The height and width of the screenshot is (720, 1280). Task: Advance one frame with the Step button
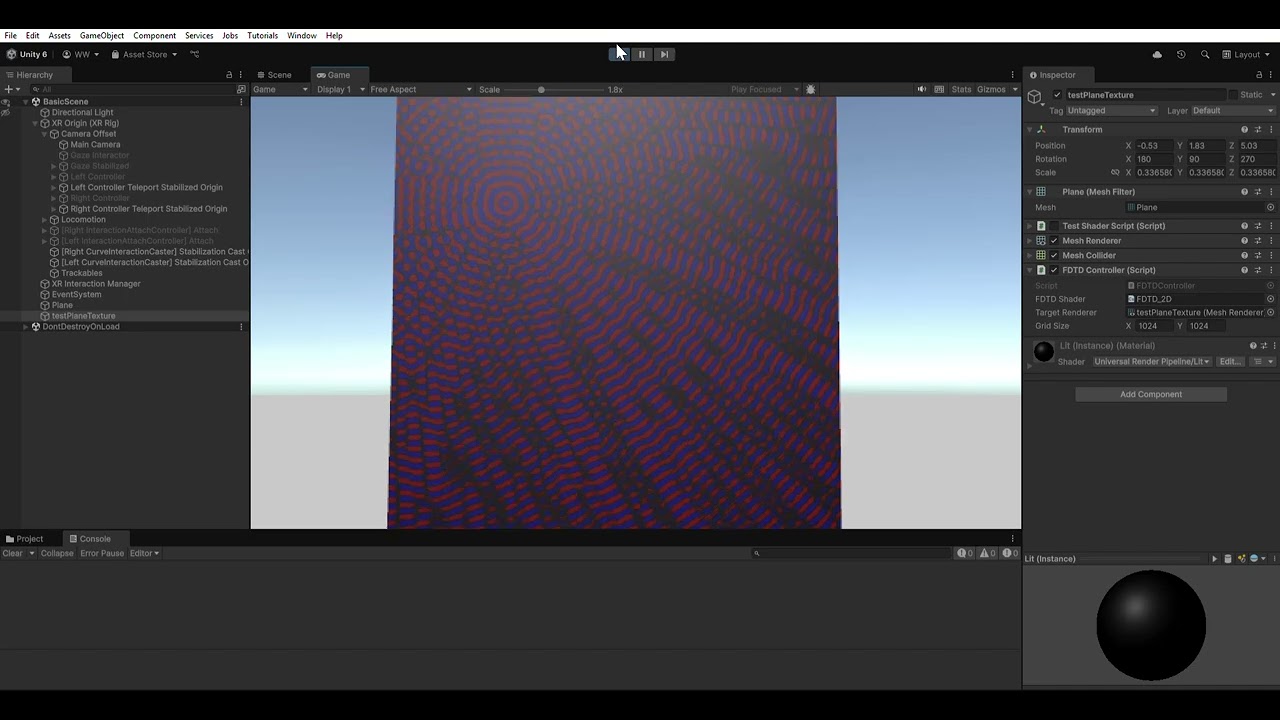(664, 54)
